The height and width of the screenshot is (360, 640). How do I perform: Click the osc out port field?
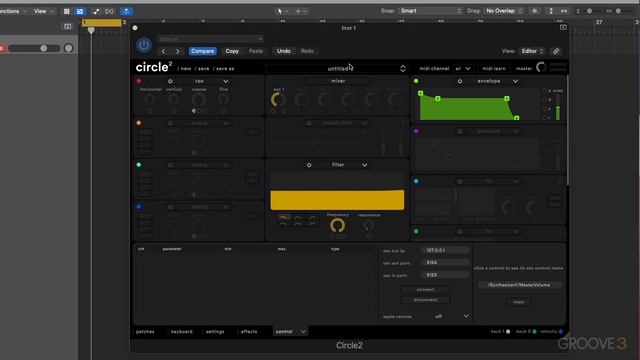click(445, 263)
